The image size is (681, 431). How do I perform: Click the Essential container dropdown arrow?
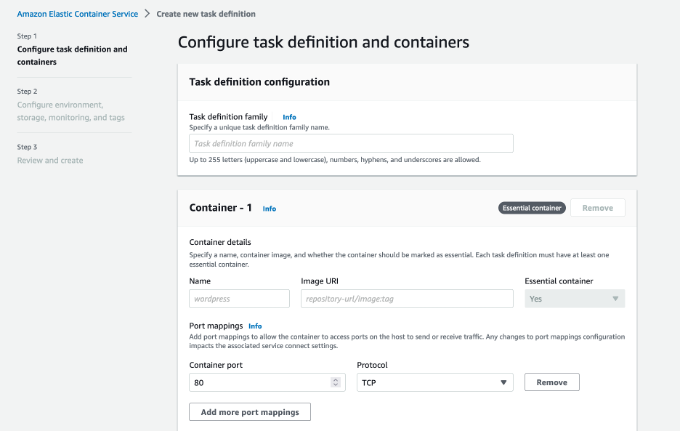tap(614, 298)
